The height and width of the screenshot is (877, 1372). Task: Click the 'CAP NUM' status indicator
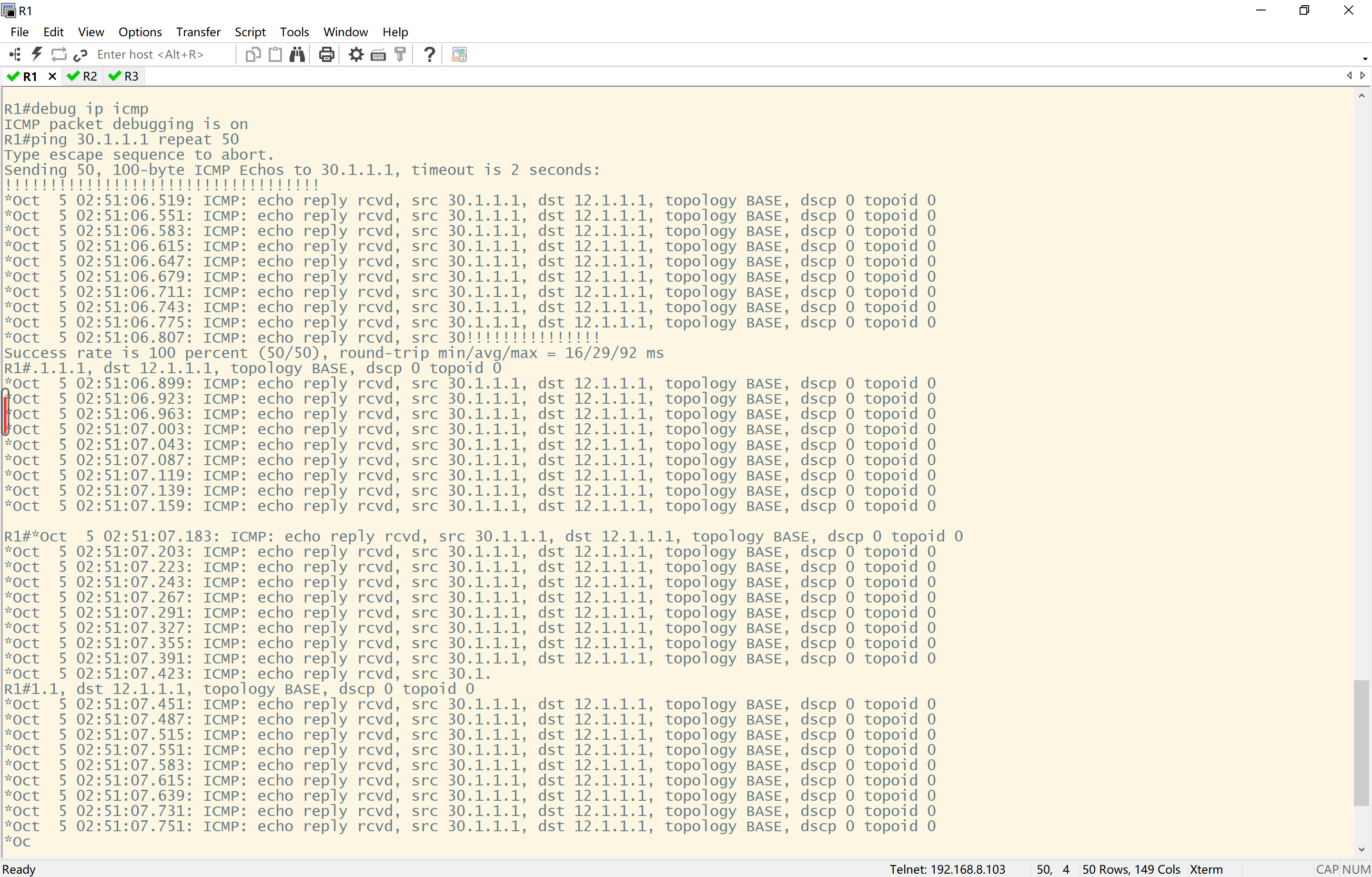[x=1342, y=869]
